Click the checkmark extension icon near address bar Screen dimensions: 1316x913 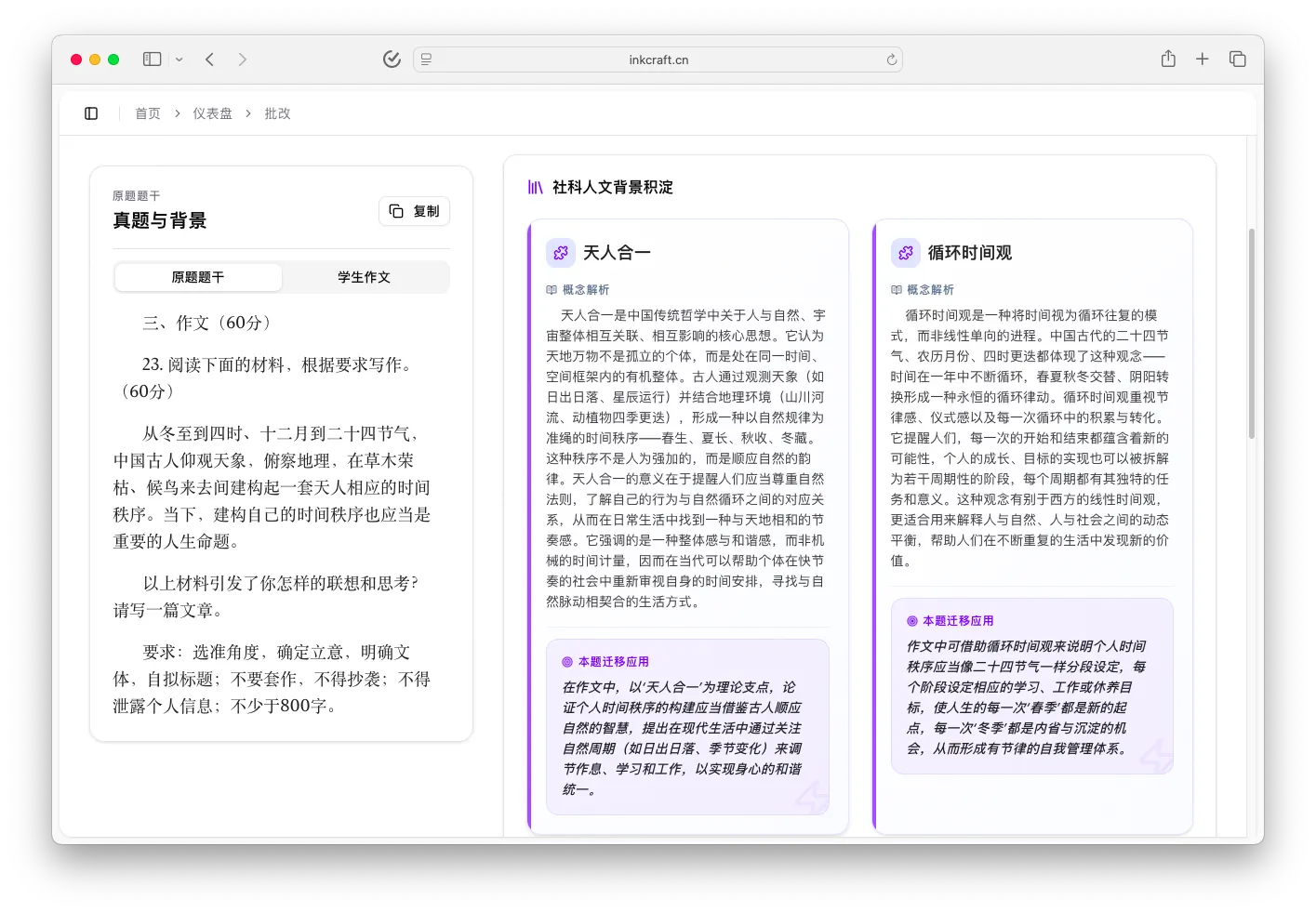(392, 59)
